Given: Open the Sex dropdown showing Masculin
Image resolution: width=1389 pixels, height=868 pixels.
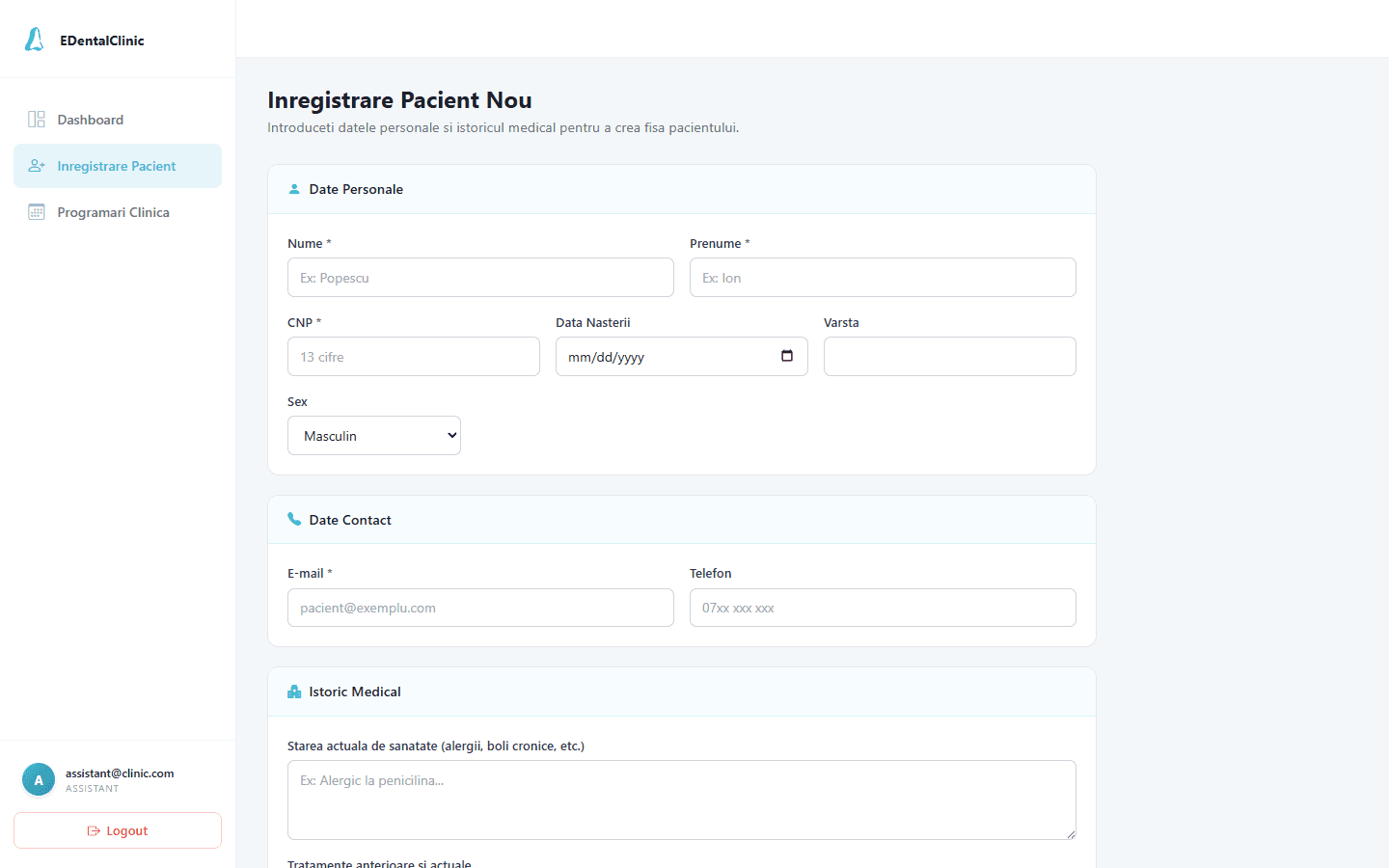Looking at the screenshot, I should click(374, 436).
